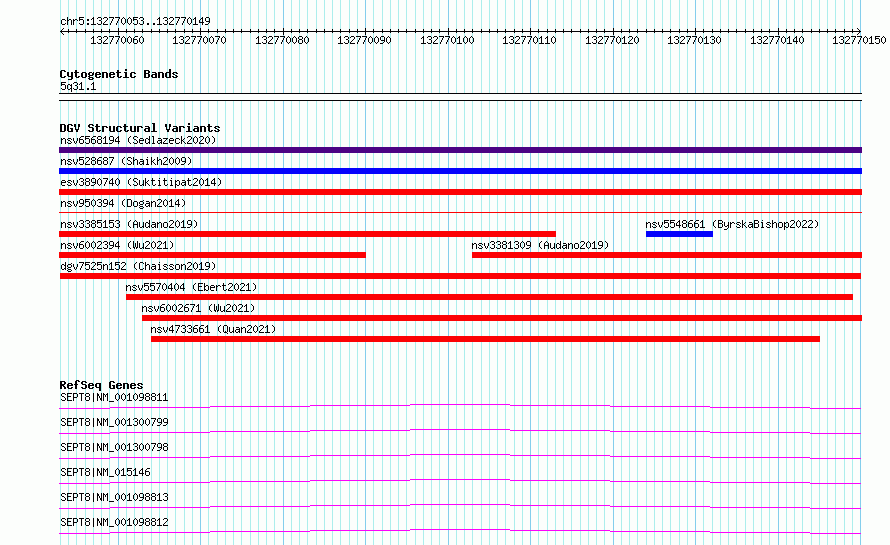Select nsv5570404 (Ebert2021) variant label
The width and height of the screenshot is (890, 545).
click(x=191, y=287)
